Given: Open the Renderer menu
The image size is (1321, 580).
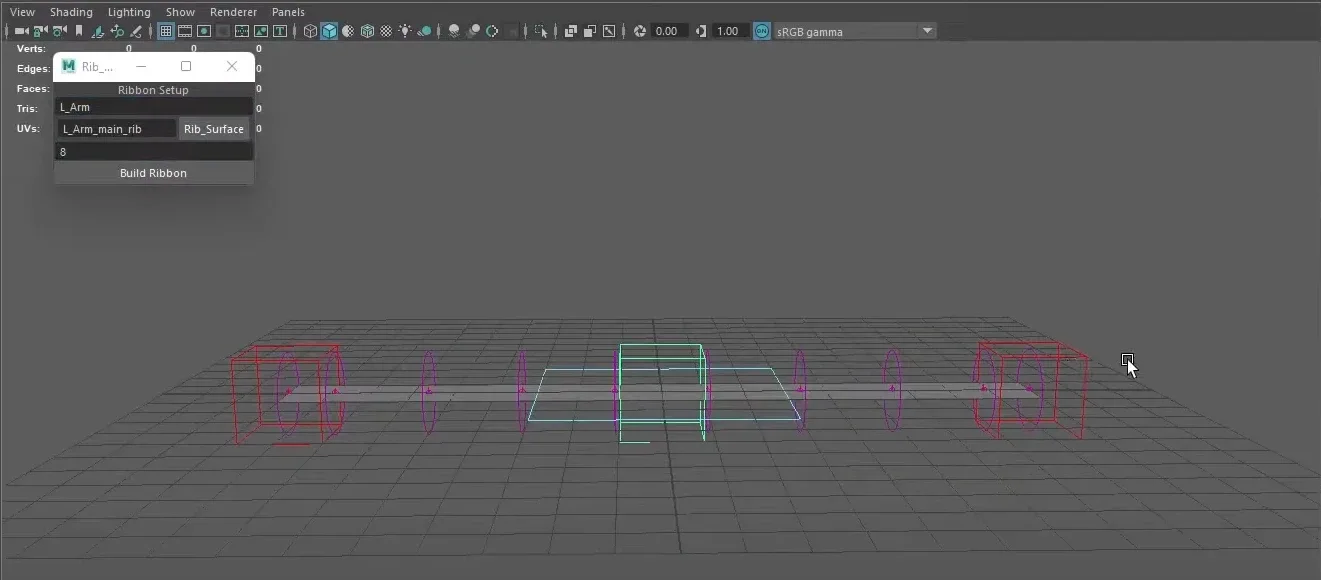Looking at the screenshot, I should (233, 12).
